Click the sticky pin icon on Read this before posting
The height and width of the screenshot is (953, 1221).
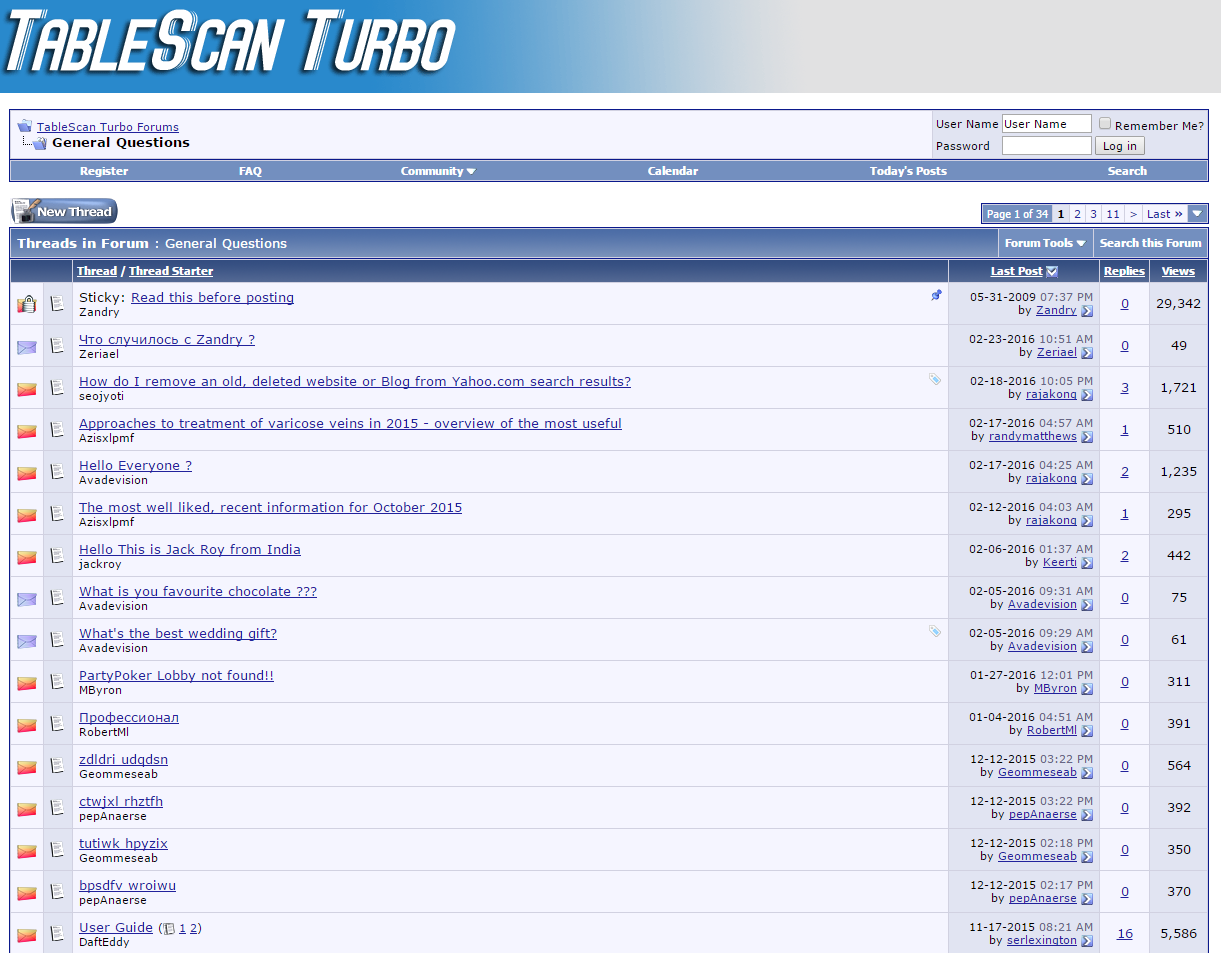(936, 296)
